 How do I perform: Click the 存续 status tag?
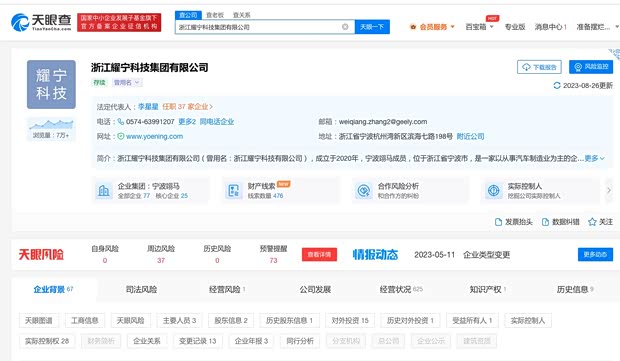point(99,83)
